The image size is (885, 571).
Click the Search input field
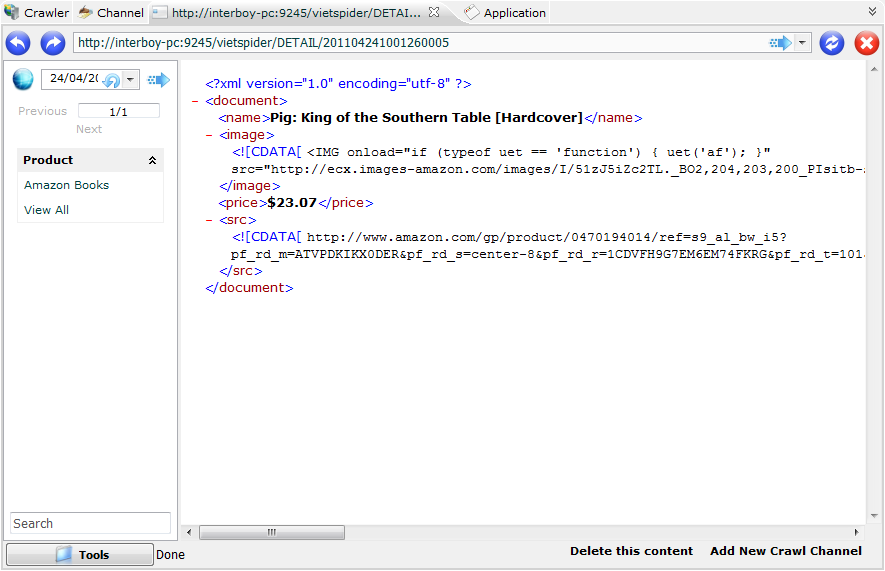[90, 523]
